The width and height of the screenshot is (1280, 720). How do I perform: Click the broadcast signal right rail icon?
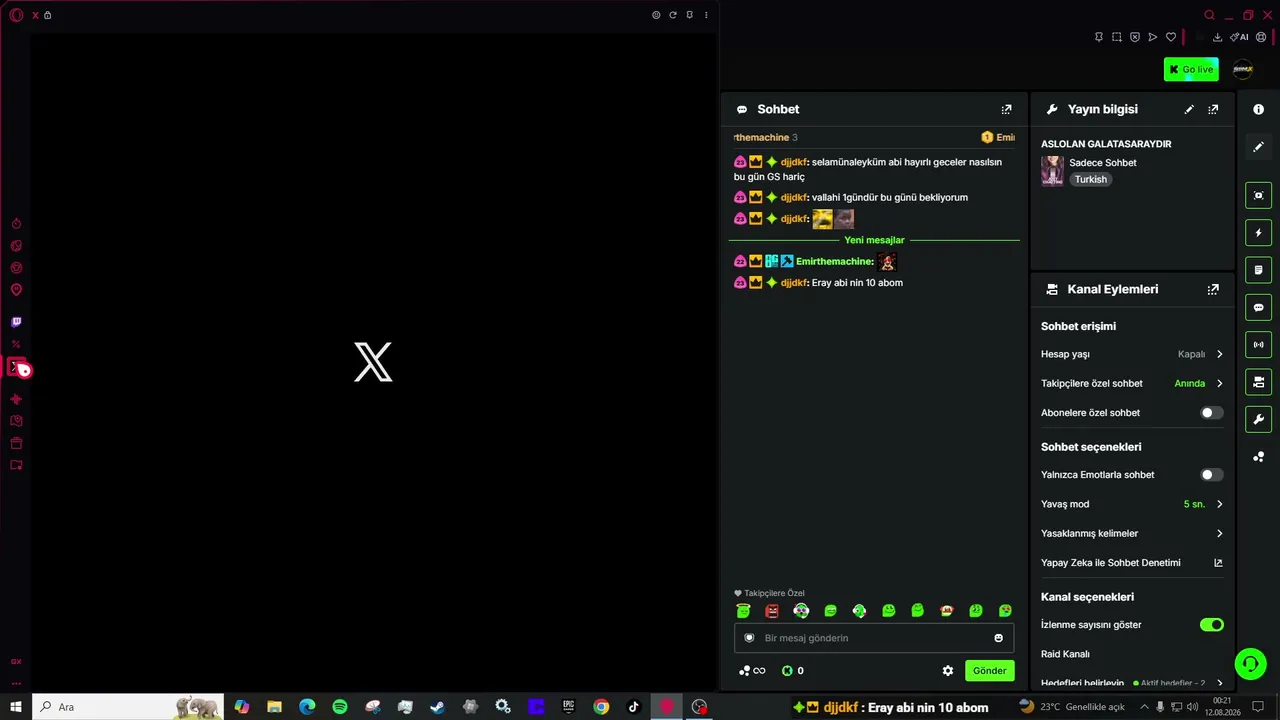1259,345
